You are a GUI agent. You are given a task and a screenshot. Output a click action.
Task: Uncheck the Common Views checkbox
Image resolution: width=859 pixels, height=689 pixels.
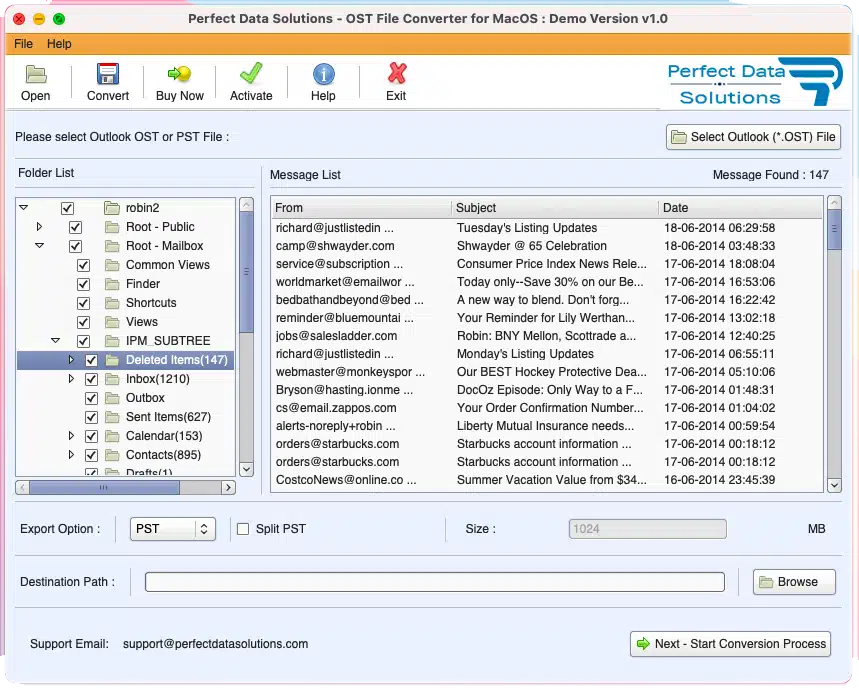[83, 266]
